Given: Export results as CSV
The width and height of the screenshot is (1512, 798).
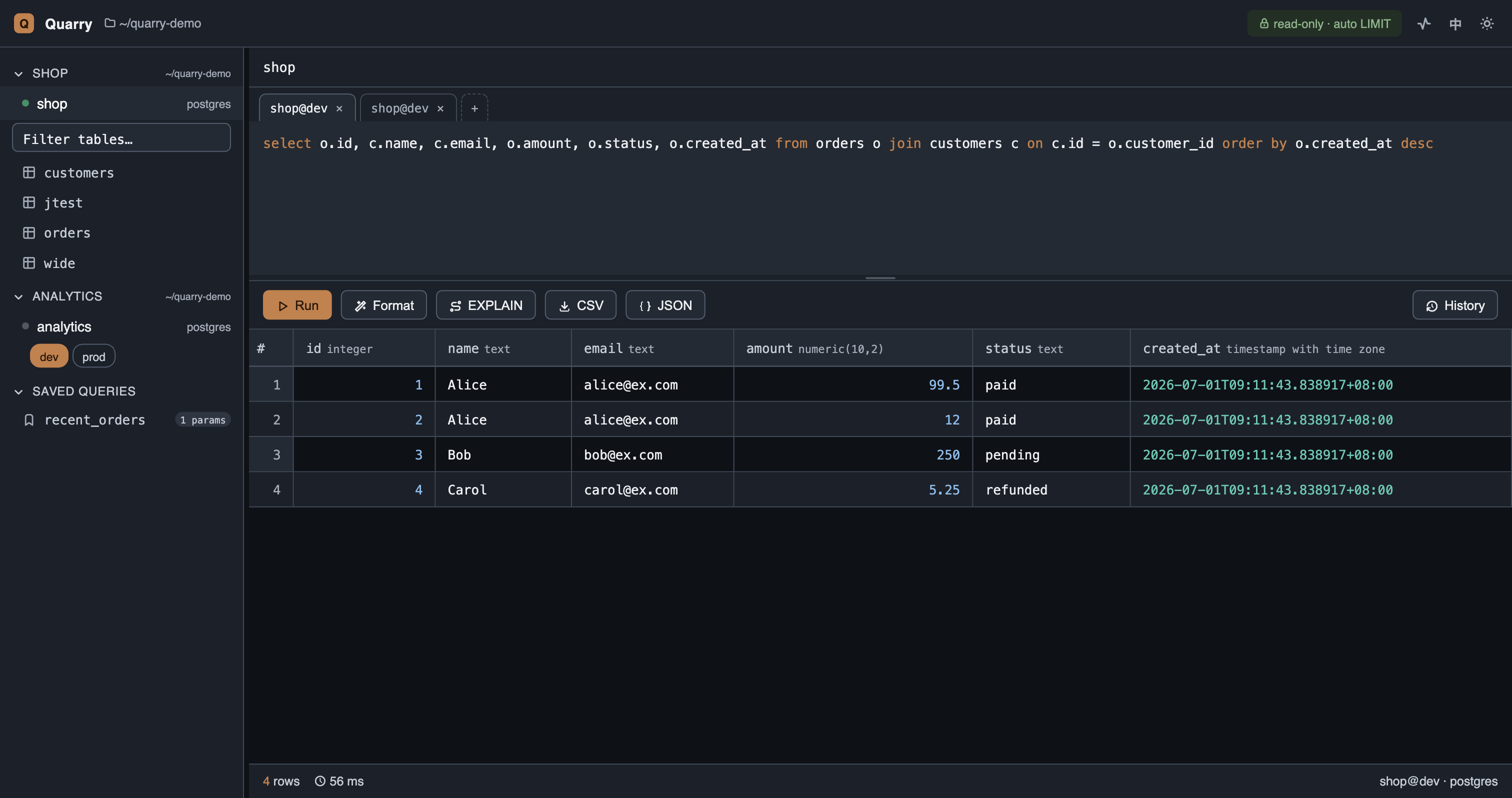Looking at the screenshot, I should [580, 305].
